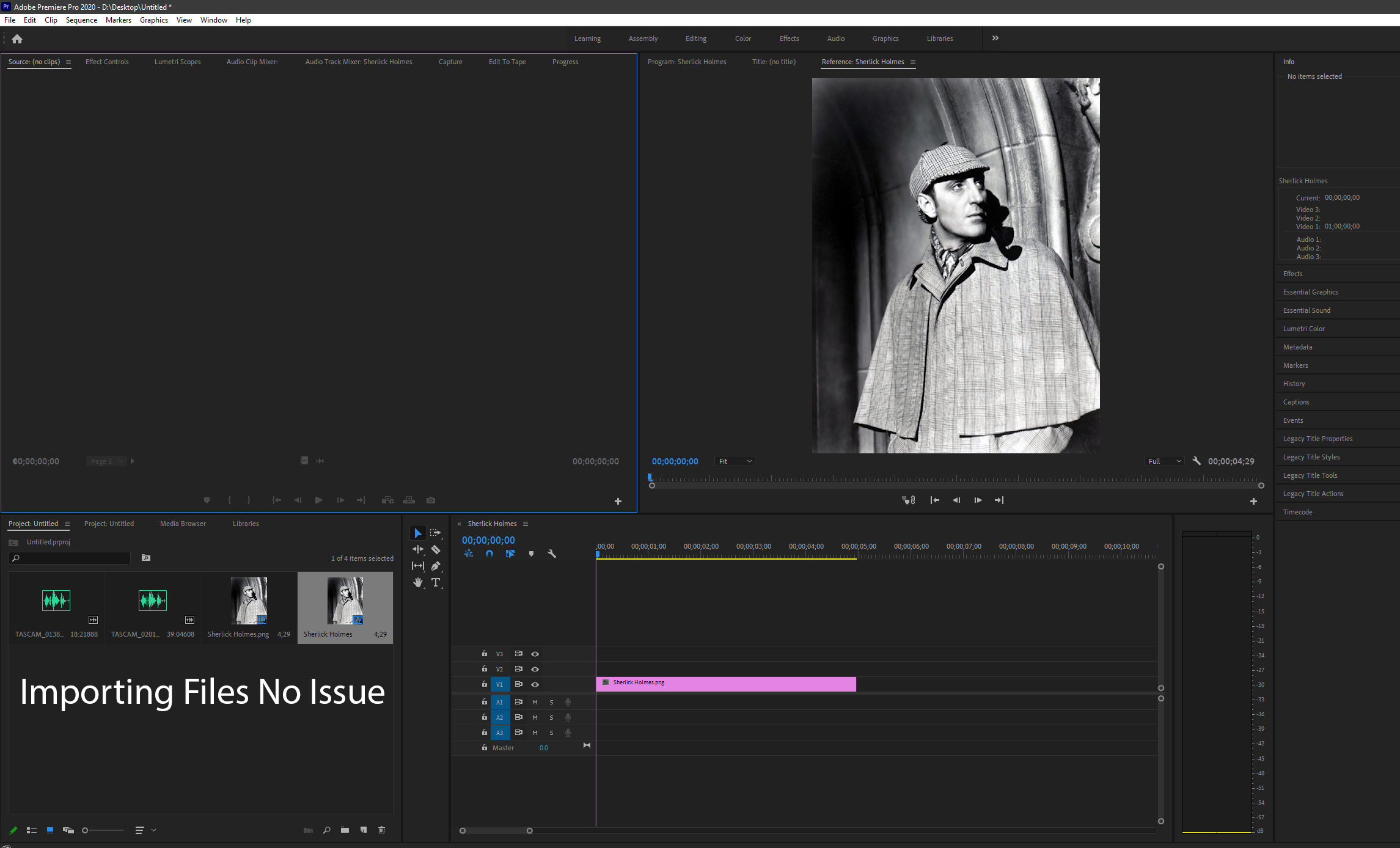
Task: Open the Graphics menu
Action: tap(153, 20)
